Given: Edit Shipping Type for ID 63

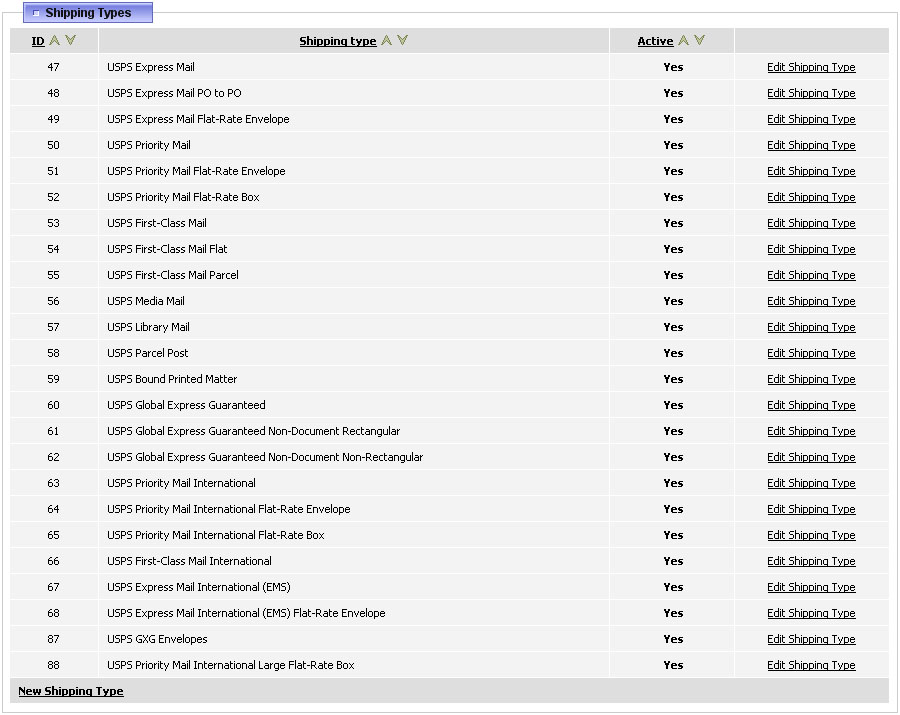Looking at the screenshot, I should point(811,483).
